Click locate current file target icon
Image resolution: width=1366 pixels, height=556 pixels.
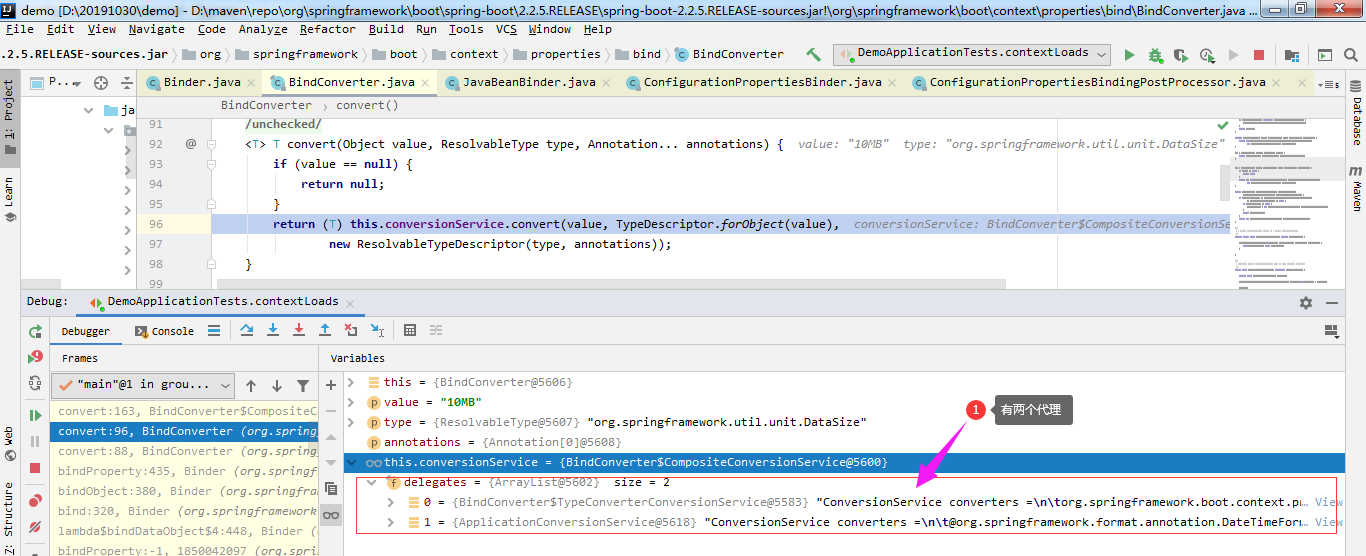[x=101, y=83]
